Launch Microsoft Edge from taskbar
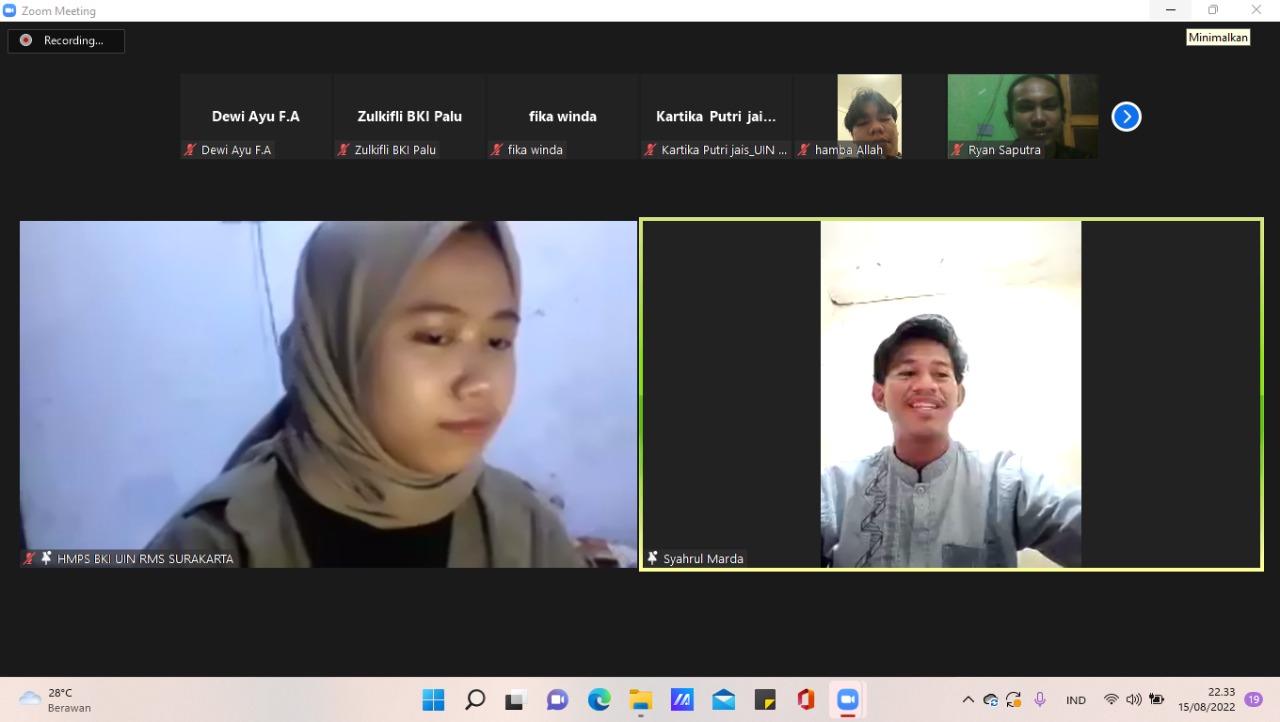The height and width of the screenshot is (722, 1280). click(x=599, y=700)
